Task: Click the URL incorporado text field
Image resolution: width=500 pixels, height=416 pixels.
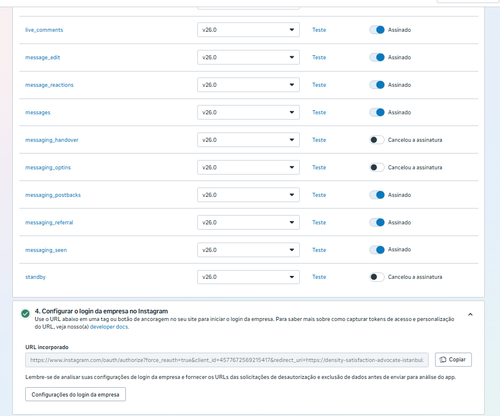Action: 227,360
